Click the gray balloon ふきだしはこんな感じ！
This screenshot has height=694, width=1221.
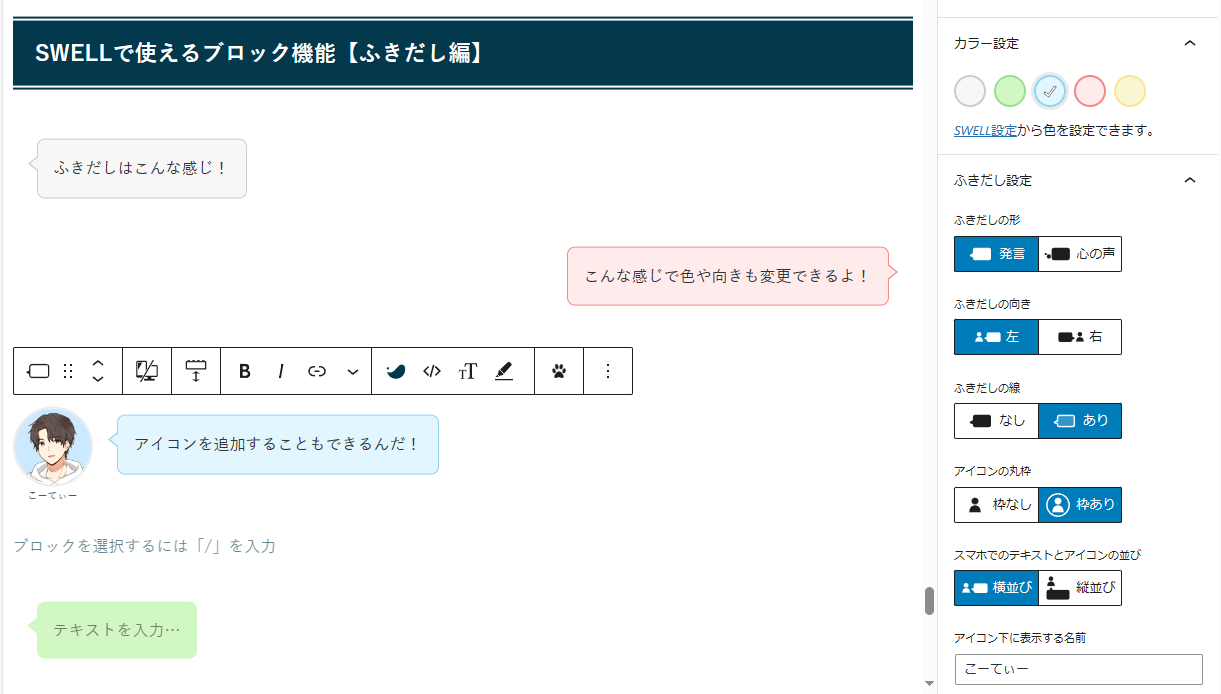(x=142, y=168)
